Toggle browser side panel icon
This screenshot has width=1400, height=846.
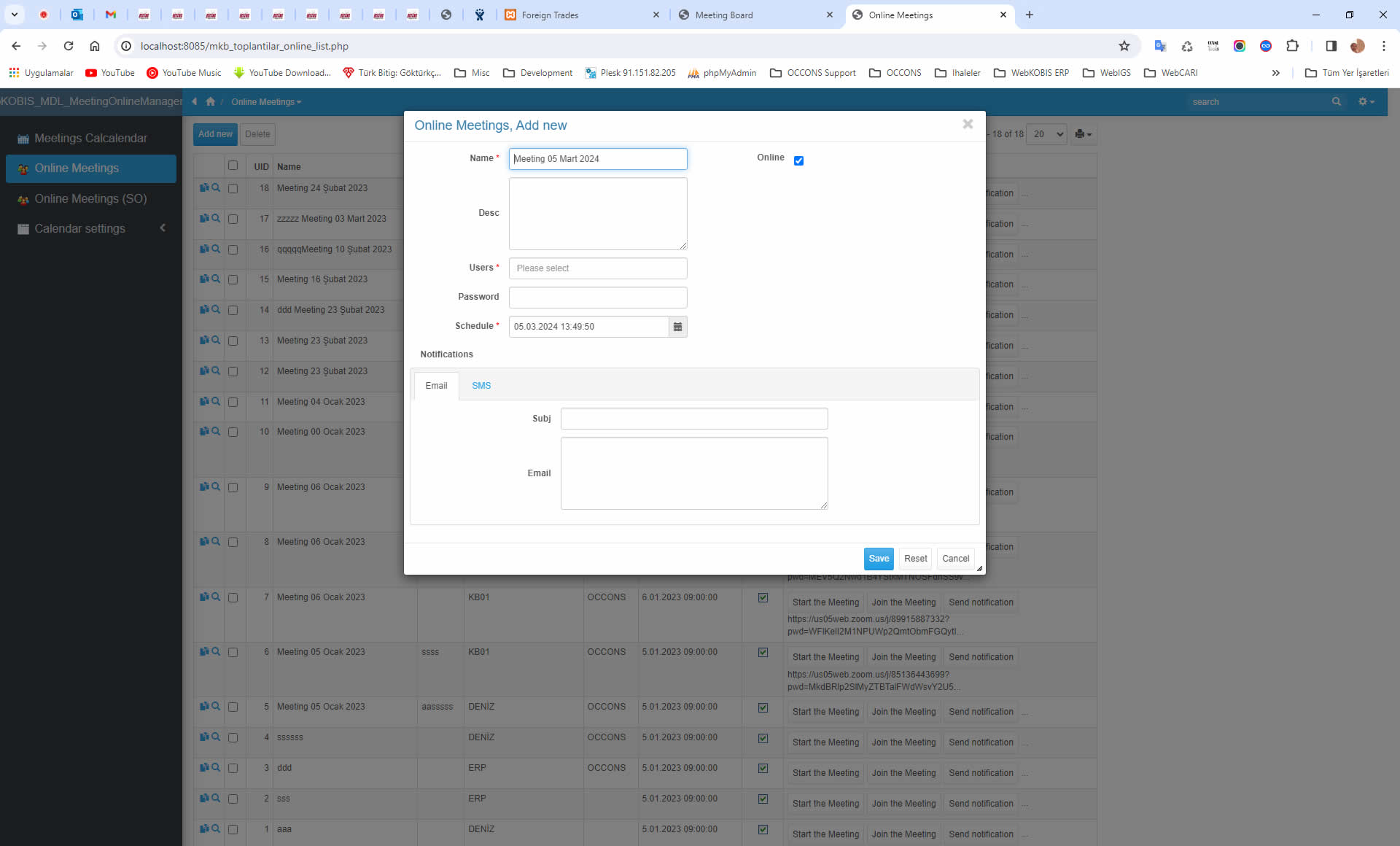point(1331,46)
